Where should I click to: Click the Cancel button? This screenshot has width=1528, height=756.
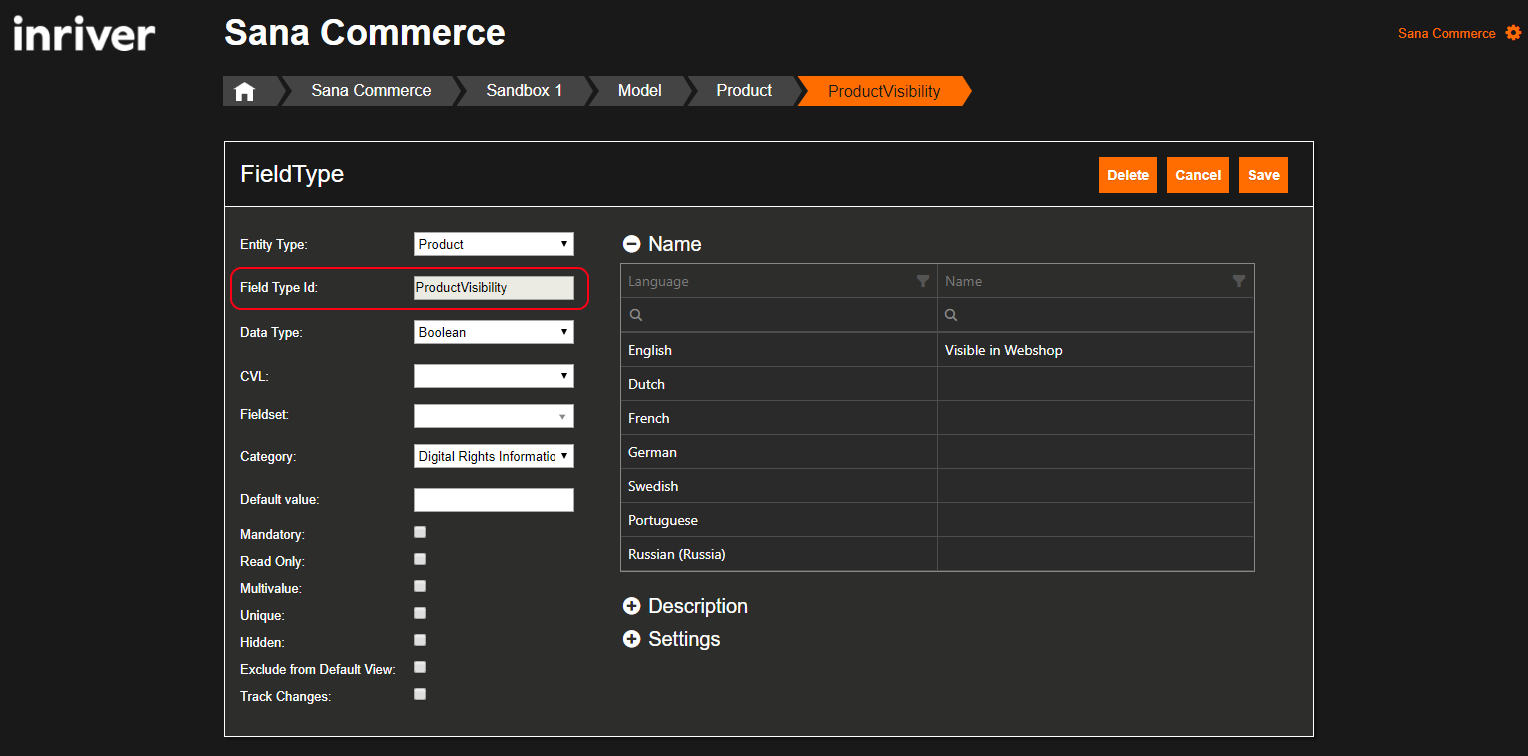coord(1198,175)
